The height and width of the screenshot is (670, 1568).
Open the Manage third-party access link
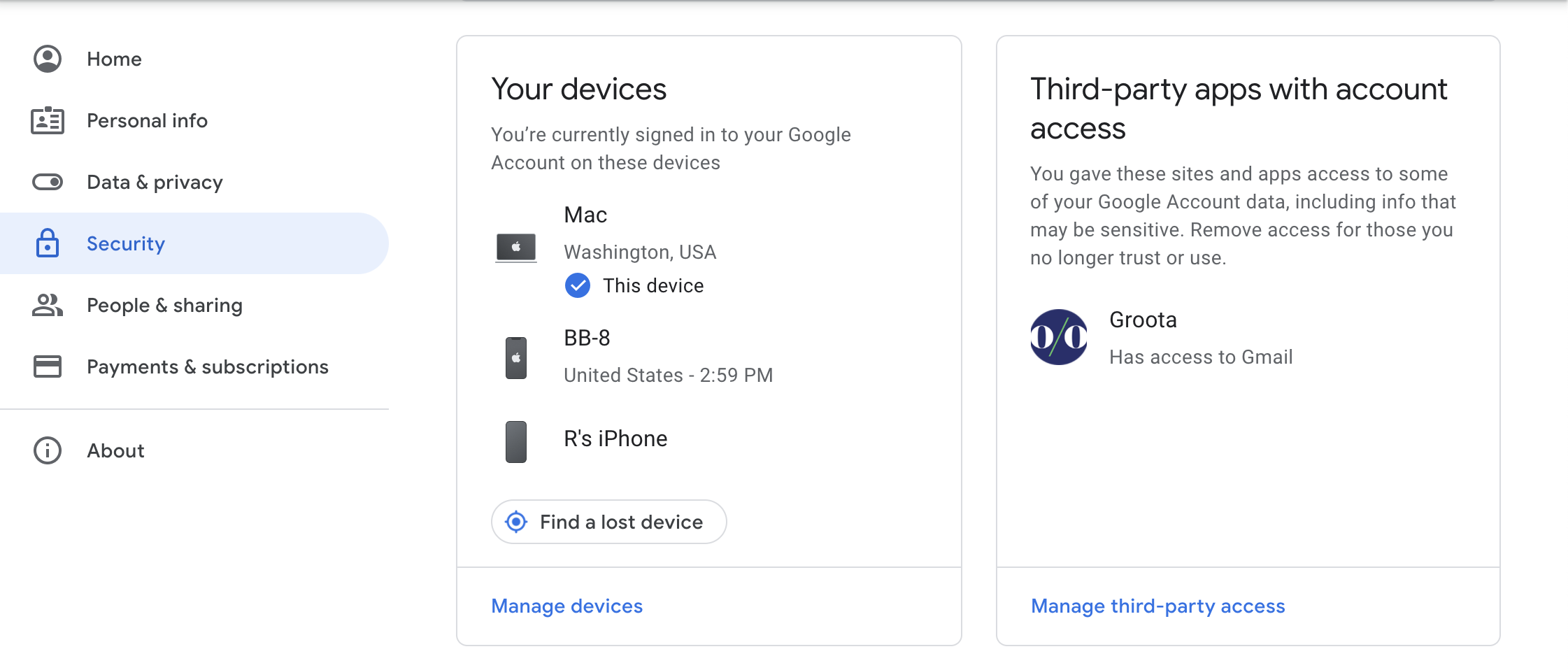coord(1157,606)
